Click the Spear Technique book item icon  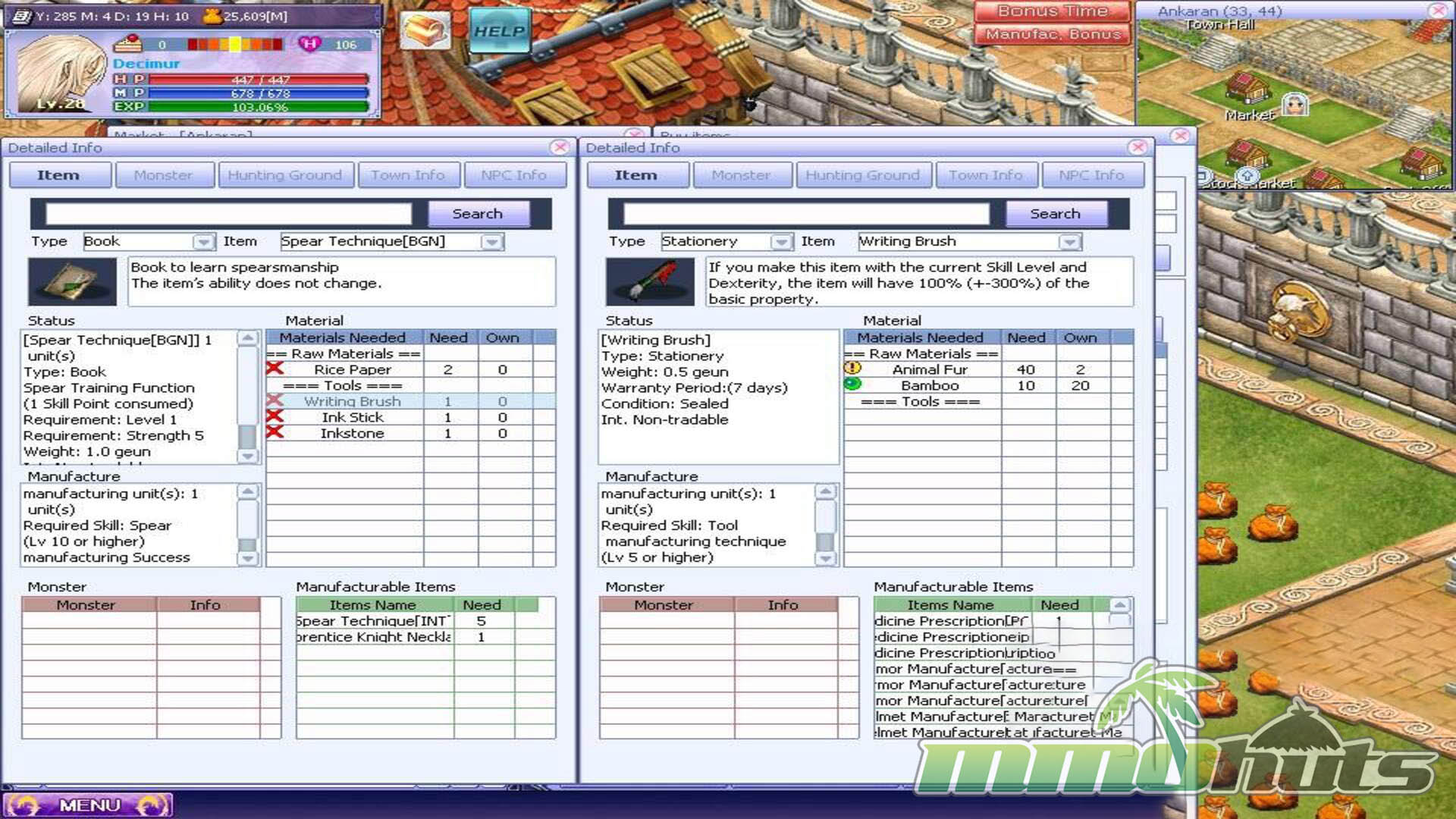click(x=72, y=281)
